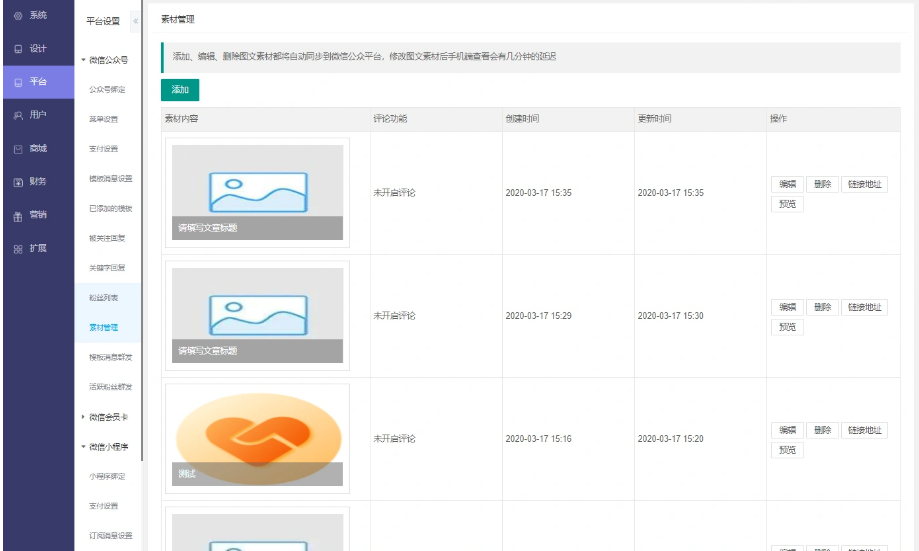Click 链接地址 for the 15:35 material row

pos(864,184)
